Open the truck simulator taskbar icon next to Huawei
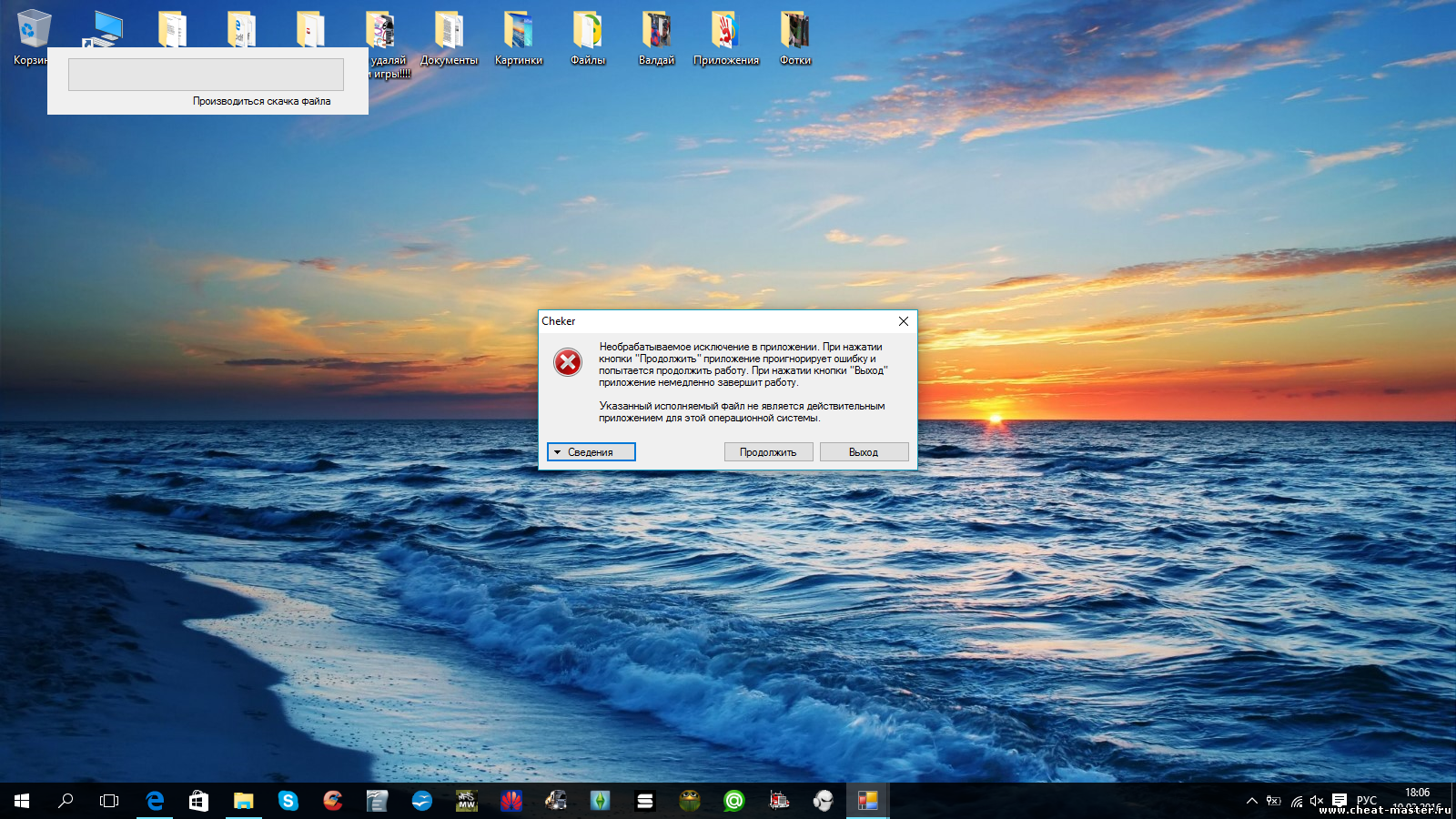The height and width of the screenshot is (819, 1456). (555, 801)
